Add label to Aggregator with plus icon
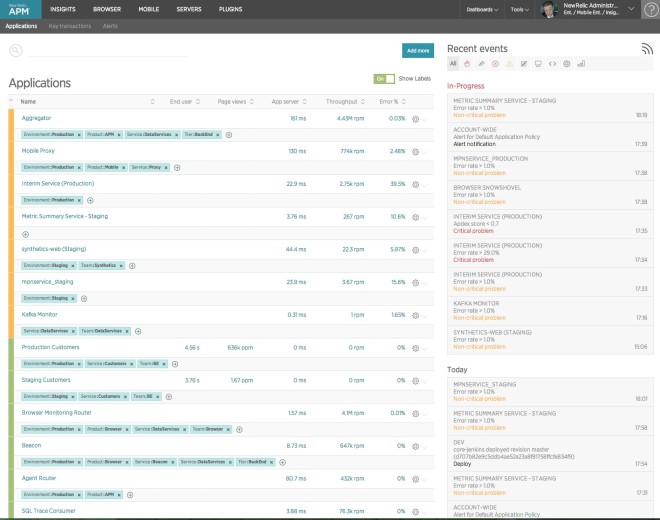 coord(229,135)
